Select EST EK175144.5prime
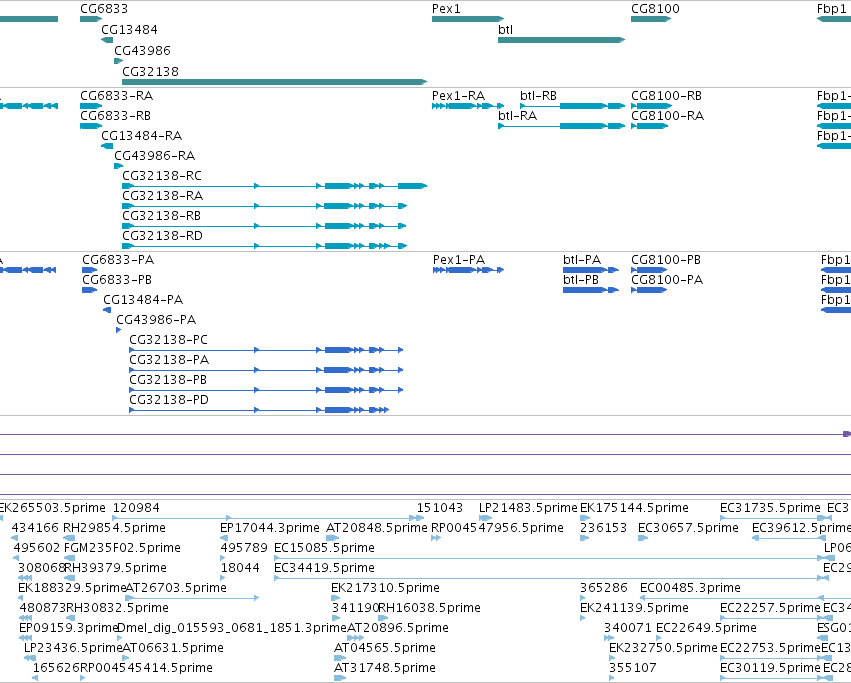Image resolution: width=851 pixels, height=683 pixels. point(634,508)
